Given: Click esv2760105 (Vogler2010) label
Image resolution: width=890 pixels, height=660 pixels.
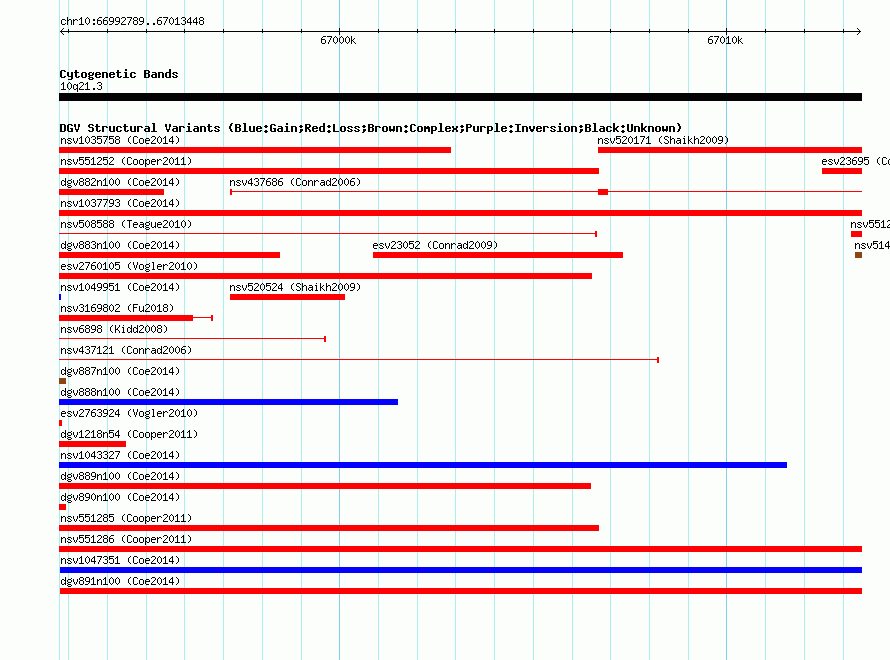Looking at the screenshot, I should pyautogui.click(x=129, y=266).
